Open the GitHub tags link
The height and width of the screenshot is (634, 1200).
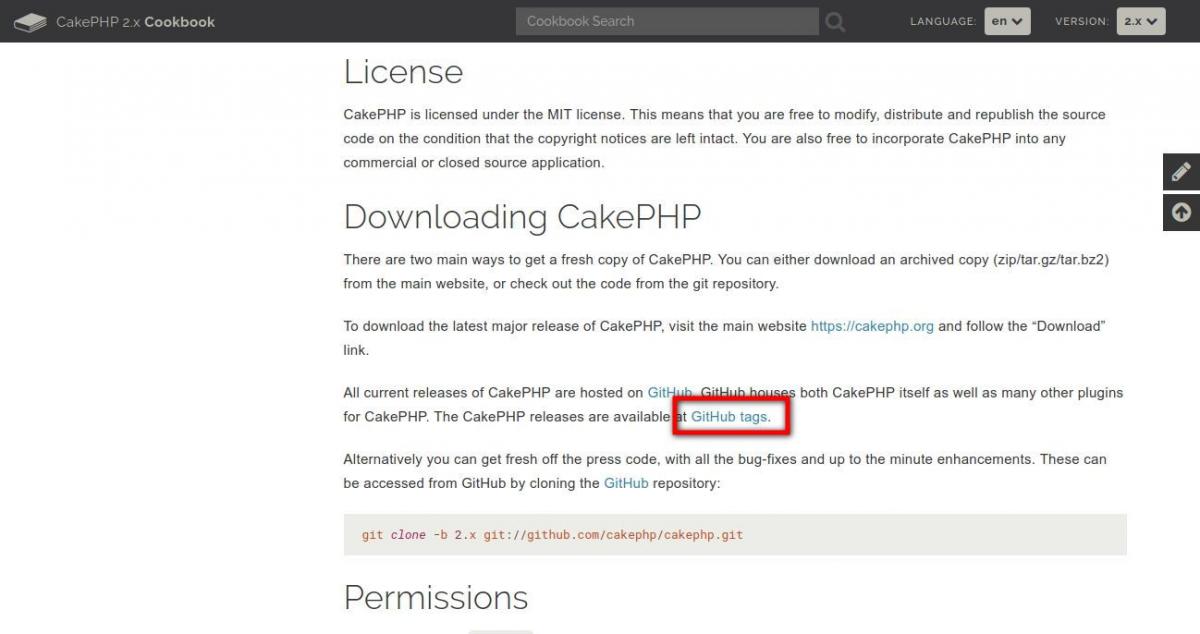tap(729, 417)
